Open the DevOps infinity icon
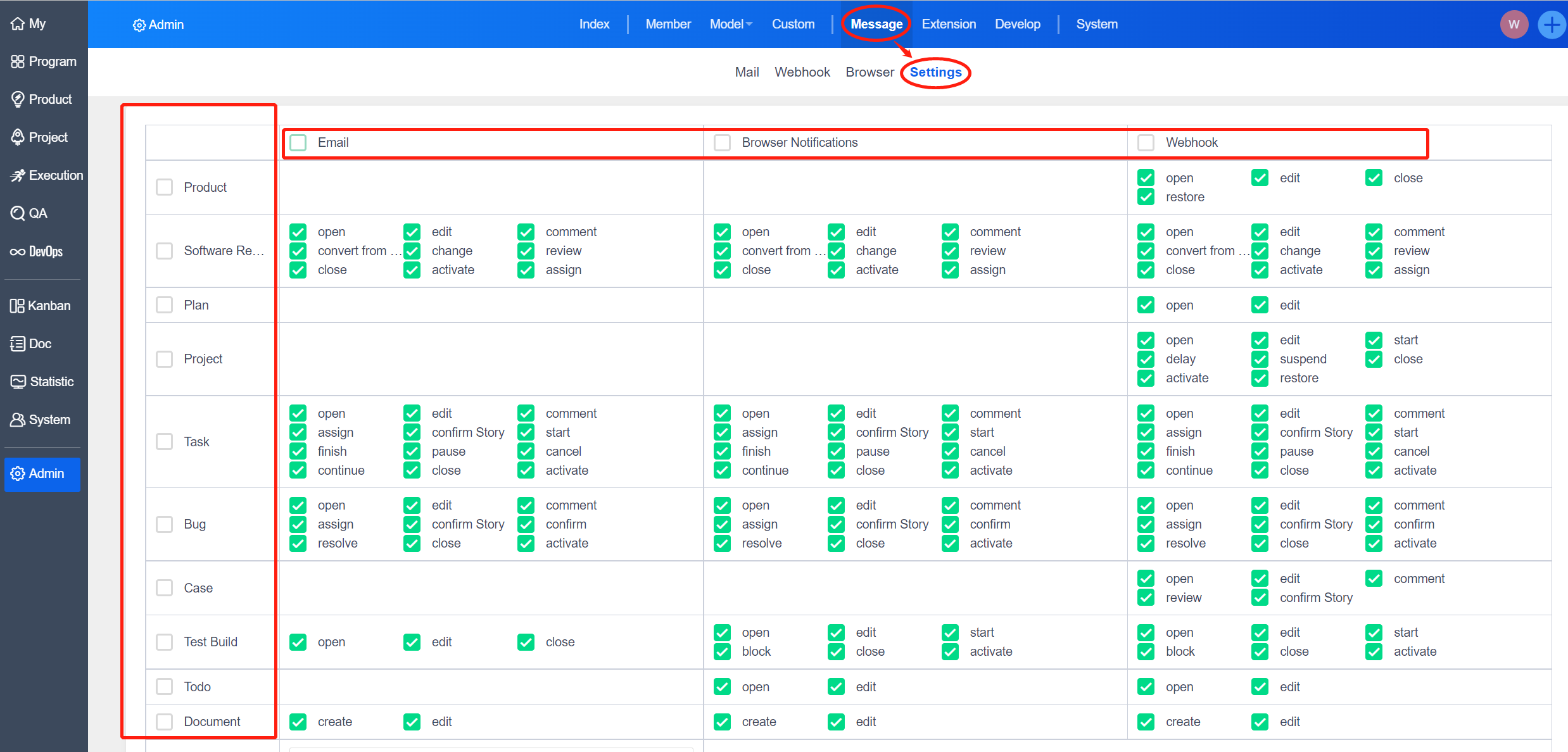This screenshot has width=1568, height=752. point(18,252)
